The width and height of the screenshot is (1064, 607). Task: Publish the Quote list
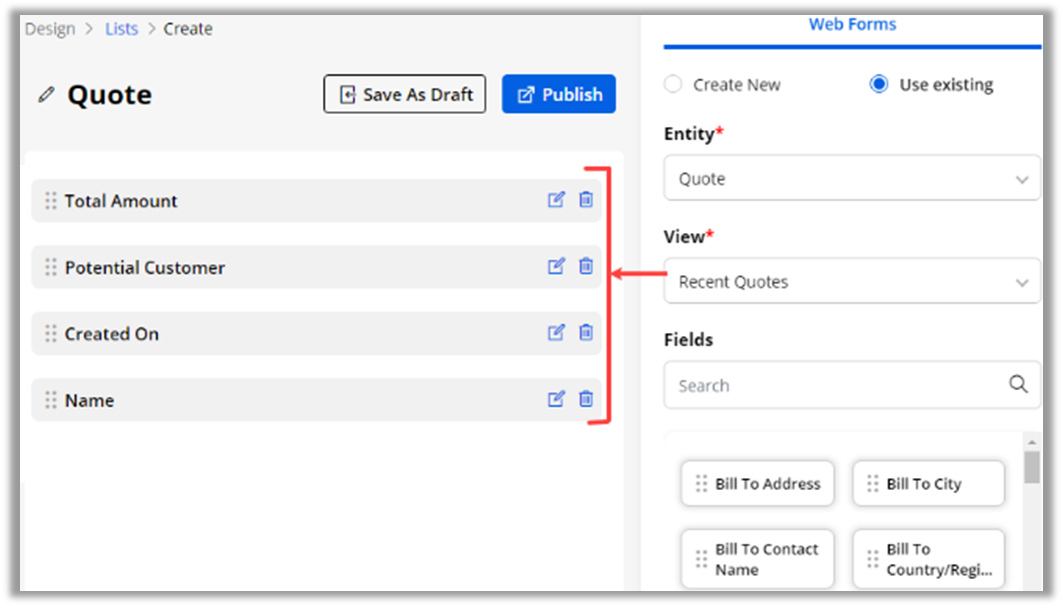click(x=558, y=94)
